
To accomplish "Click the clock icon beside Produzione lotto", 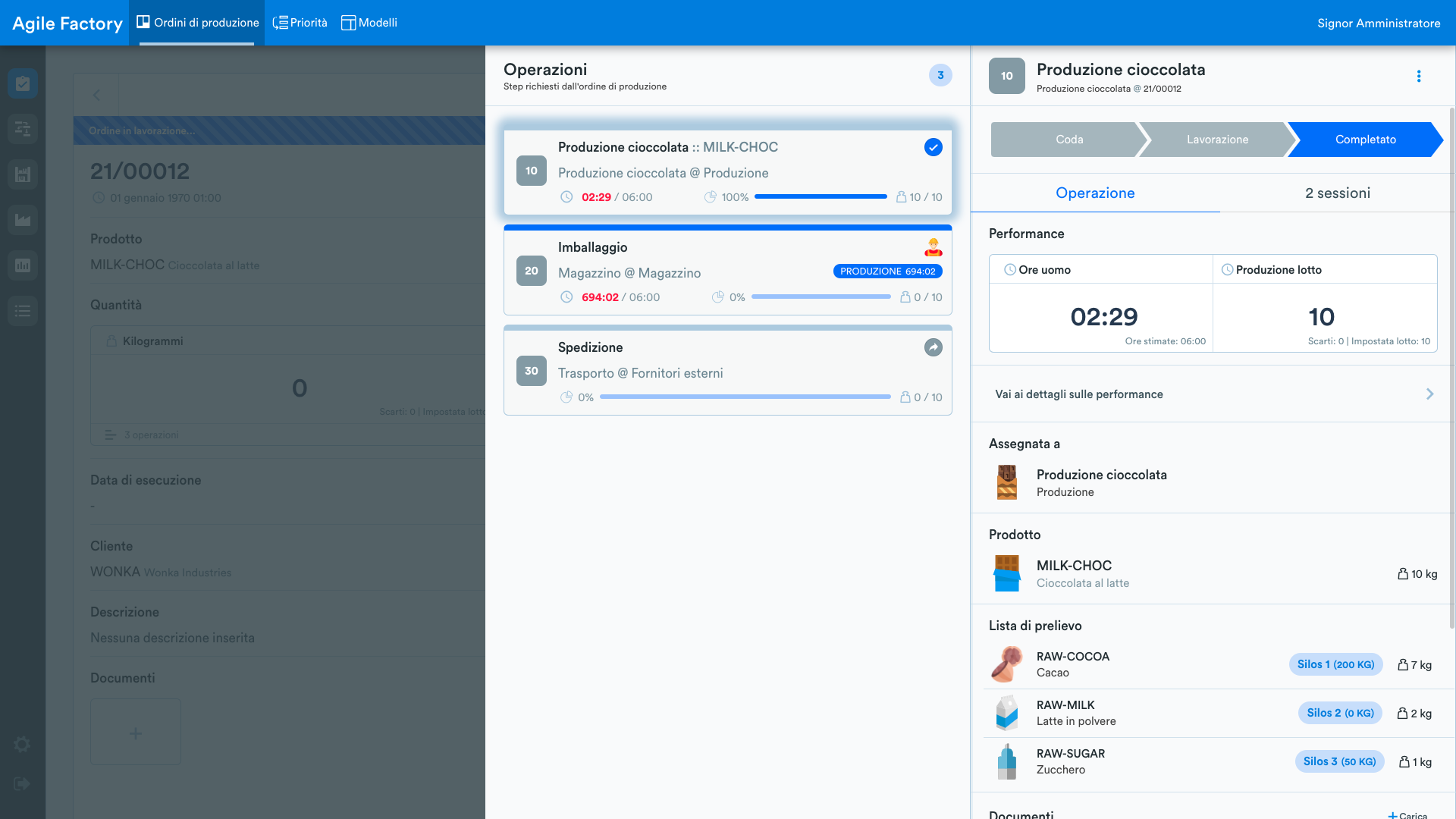I will (x=1227, y=270).
